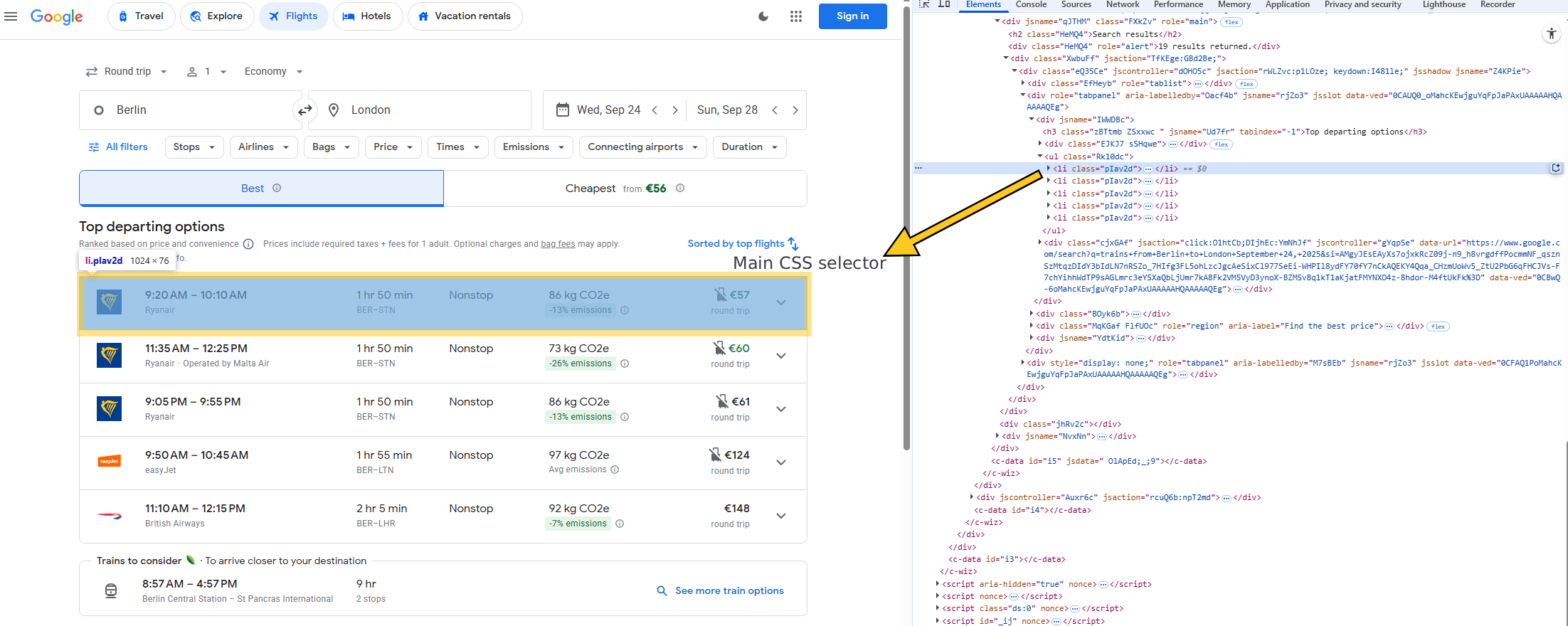Expand the div class BOyk6b node
The width and height of the screenshot is (1568, 626).
[x=1032, y=314]
